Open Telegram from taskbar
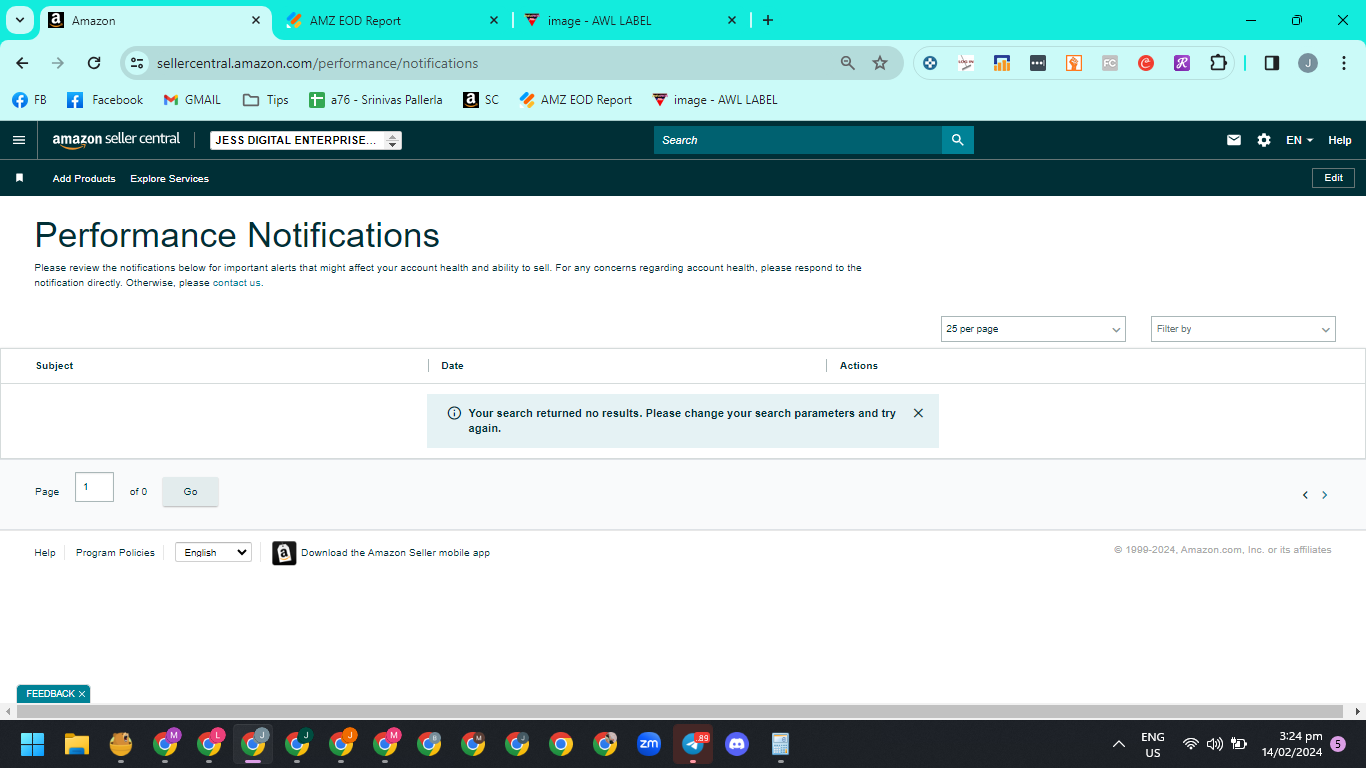 tap(693, 744)
